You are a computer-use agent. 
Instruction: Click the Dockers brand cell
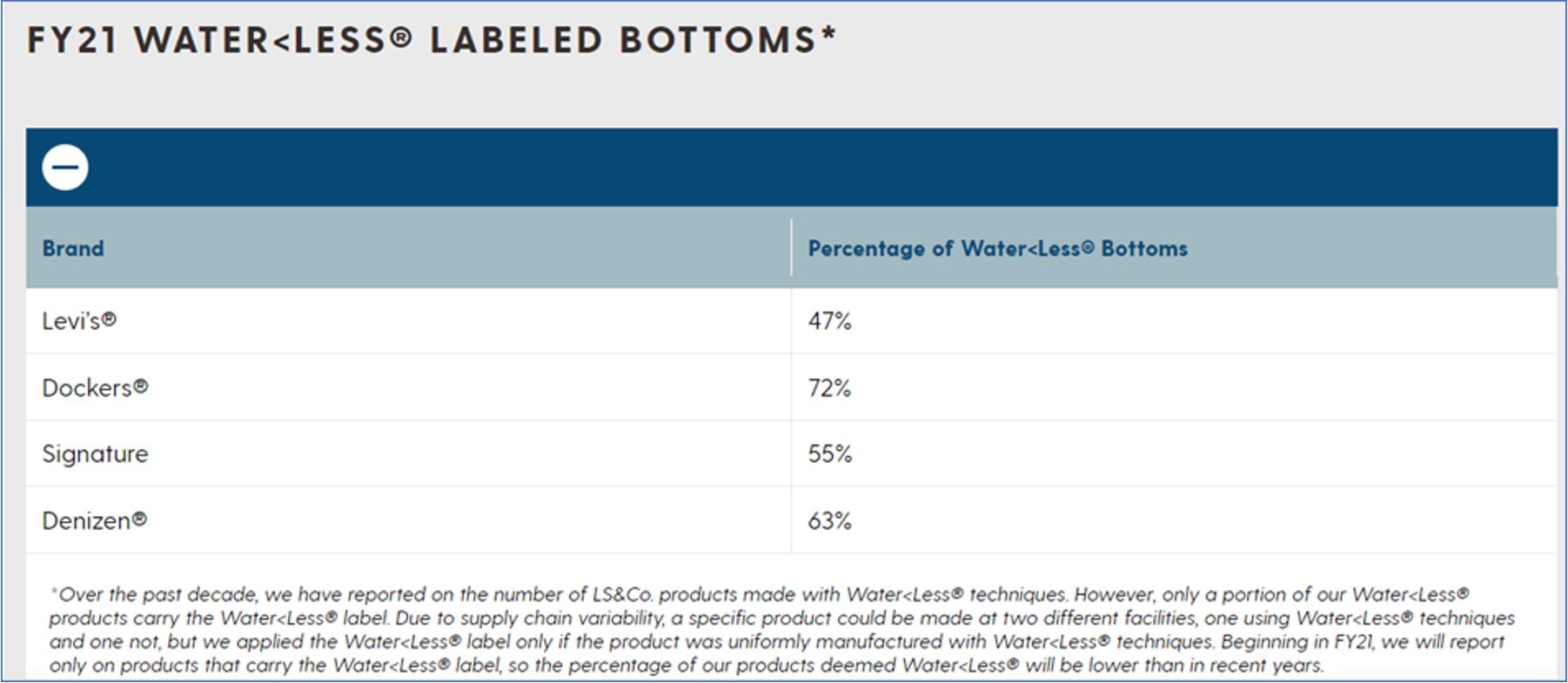pyautogui.click(x=92, y=386)
